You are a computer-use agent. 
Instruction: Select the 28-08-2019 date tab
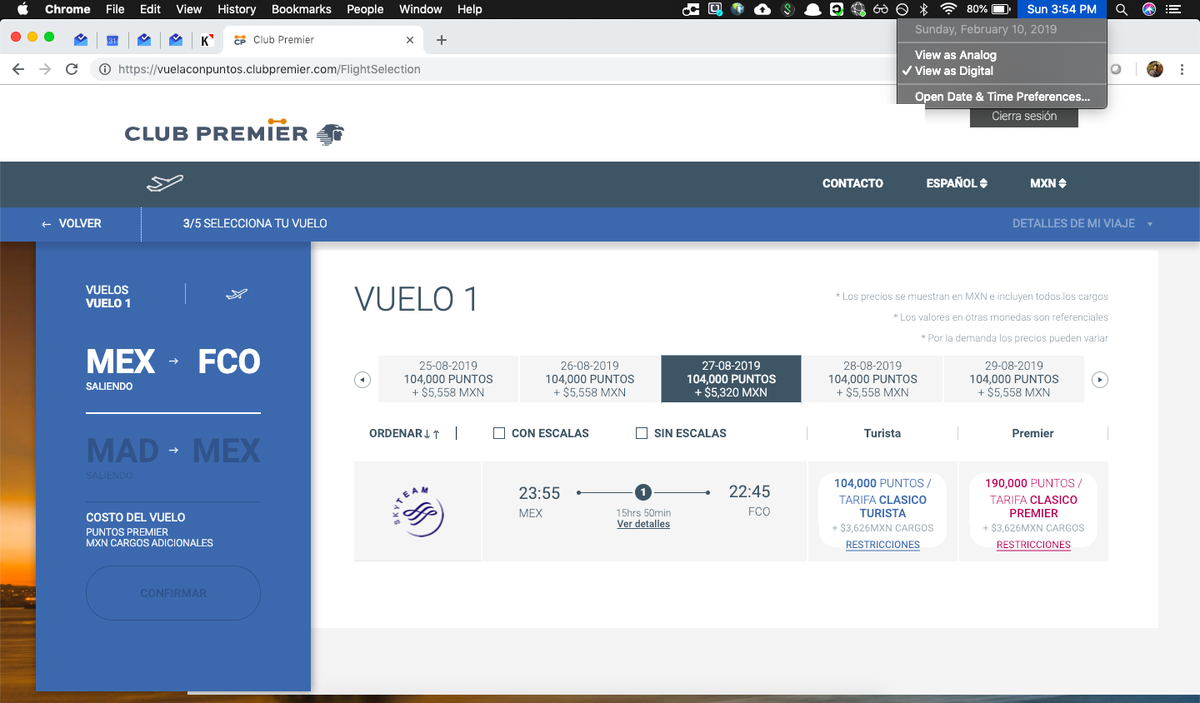[873, 379]
